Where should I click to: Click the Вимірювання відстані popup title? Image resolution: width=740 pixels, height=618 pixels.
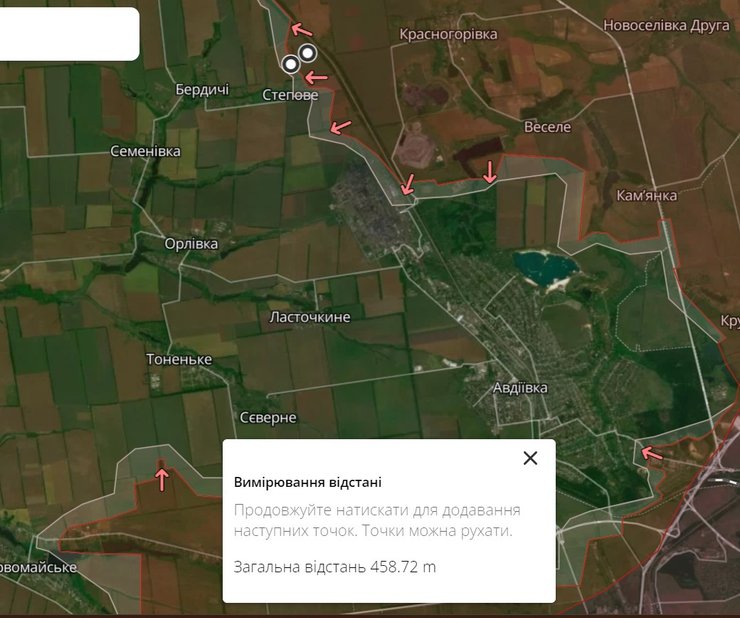click(x=307, y=482)
